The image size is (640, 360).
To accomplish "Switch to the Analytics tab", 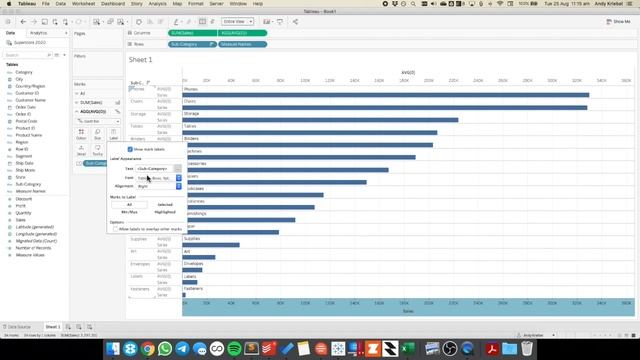I will point(39,33).
